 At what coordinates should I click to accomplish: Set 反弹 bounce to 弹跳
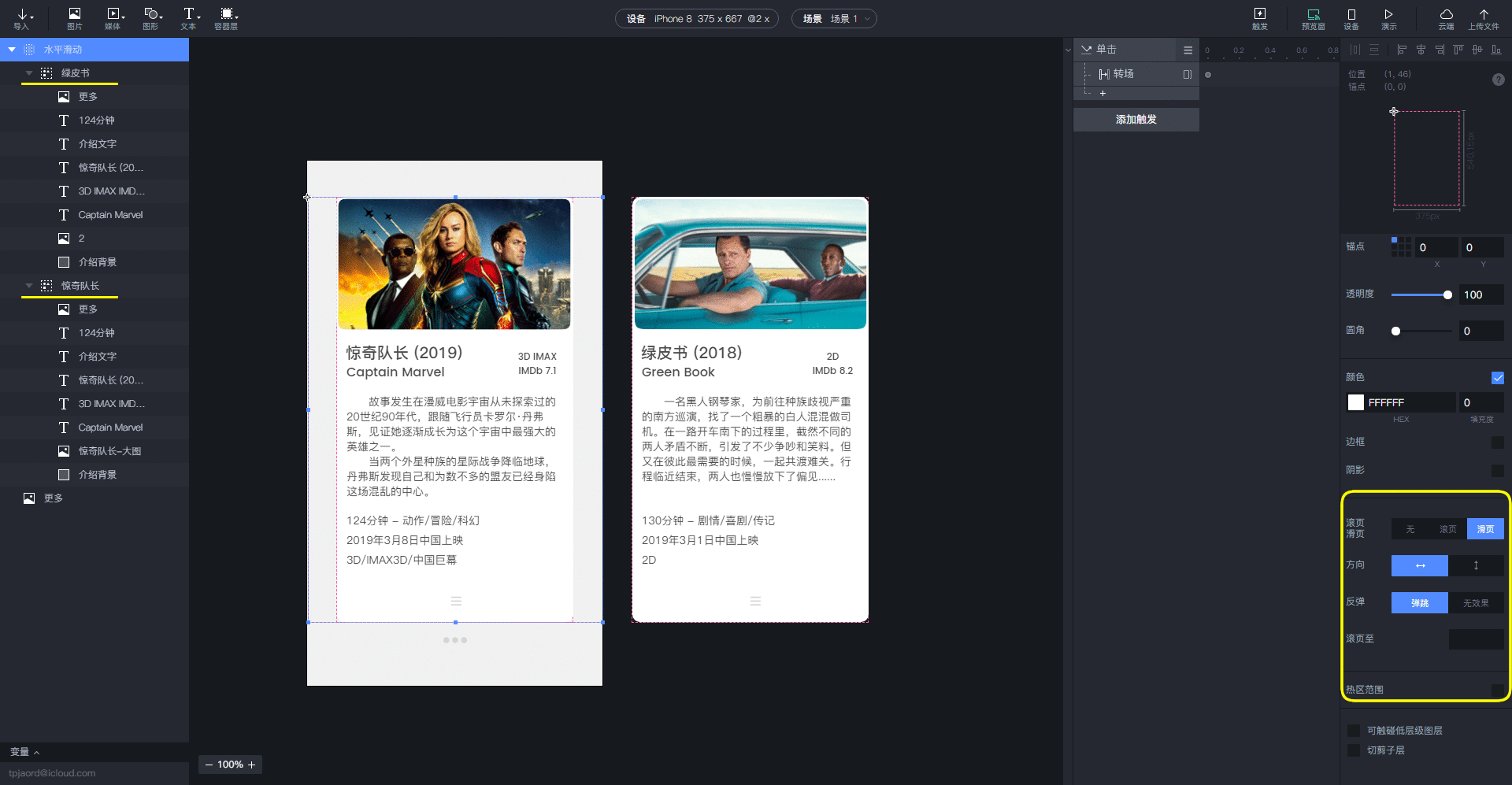click(x=1420, y=603)
